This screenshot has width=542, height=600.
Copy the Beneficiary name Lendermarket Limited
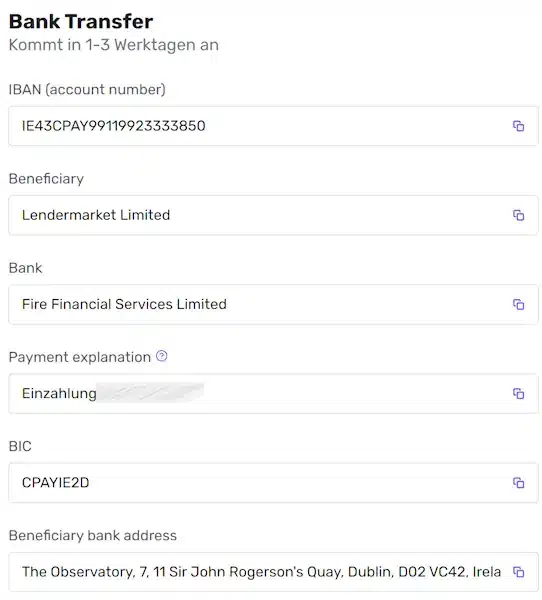(x=518, y=215)
